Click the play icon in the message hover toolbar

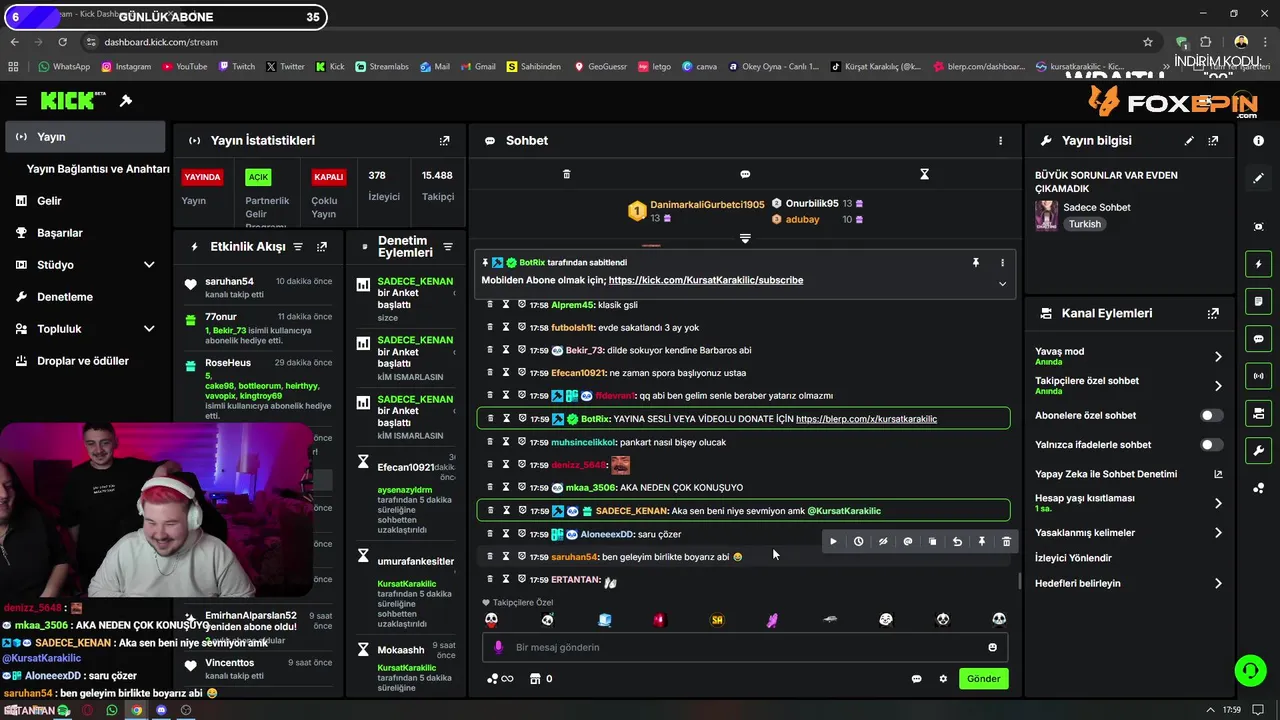click(833, 542)
